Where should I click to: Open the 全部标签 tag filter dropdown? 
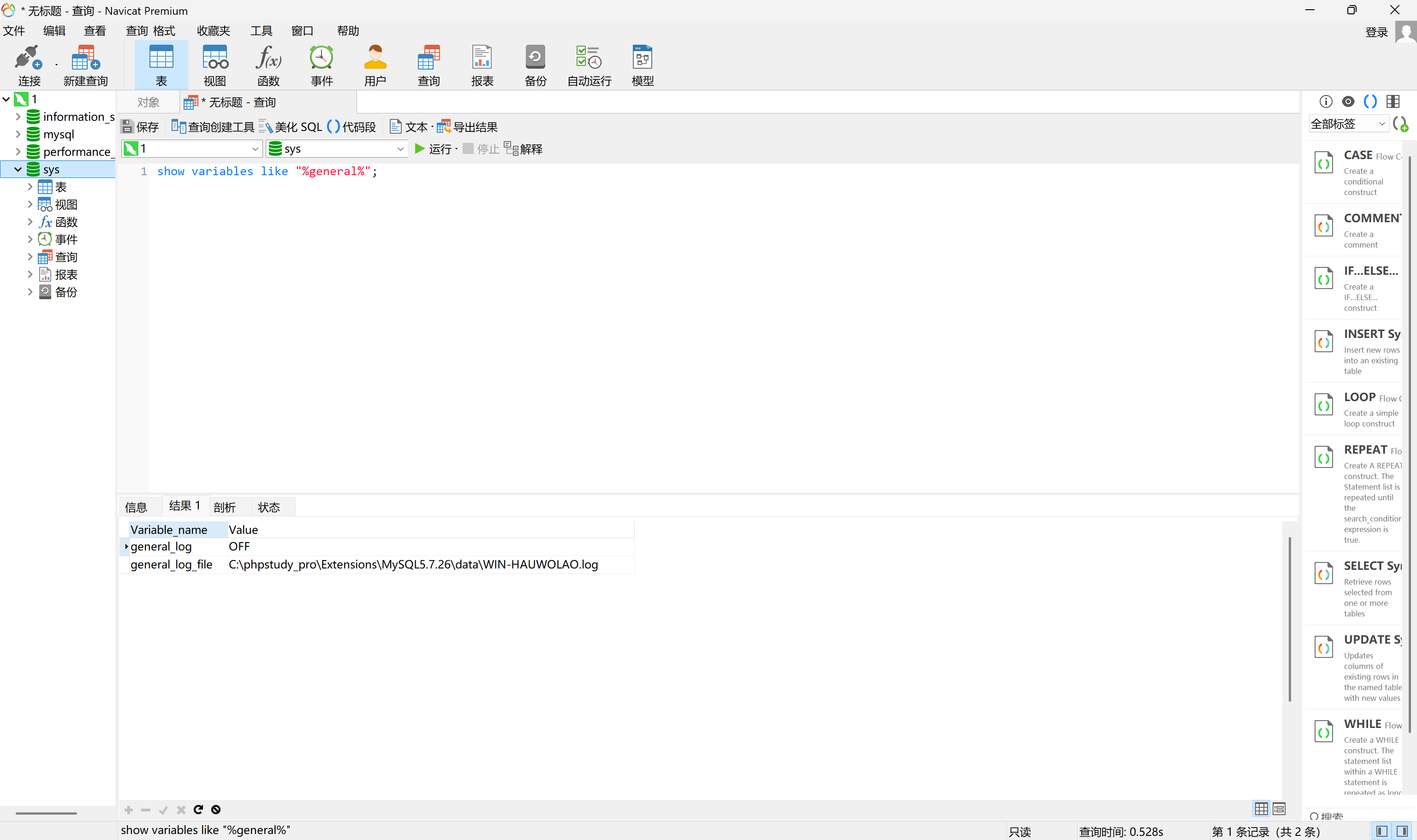(1381, 124)
